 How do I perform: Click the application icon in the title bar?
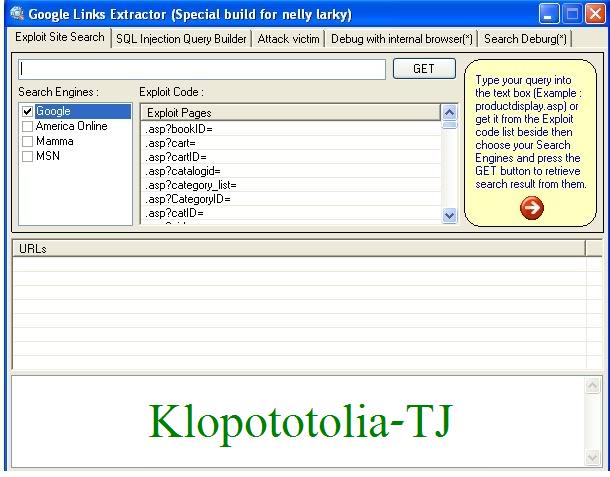(17, 13)
